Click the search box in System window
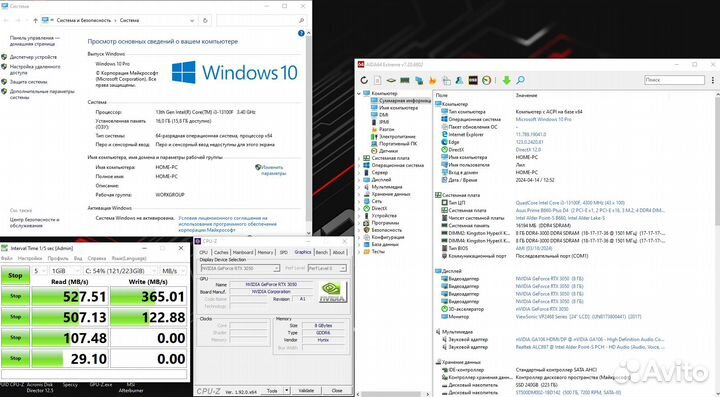This screenshot has width=720, height=397. tap(260, 20)
